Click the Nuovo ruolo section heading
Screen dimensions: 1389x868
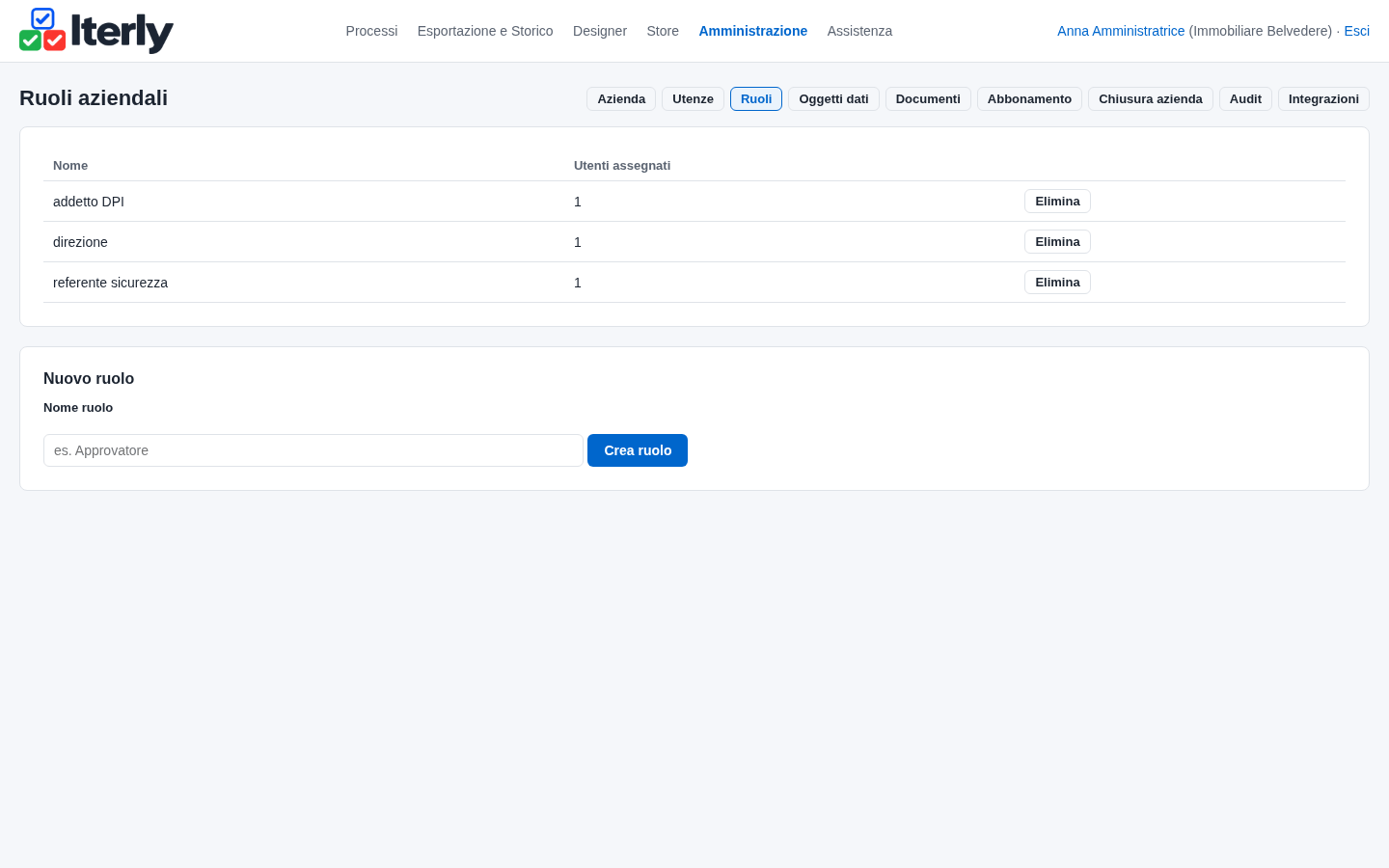(89, 379)
